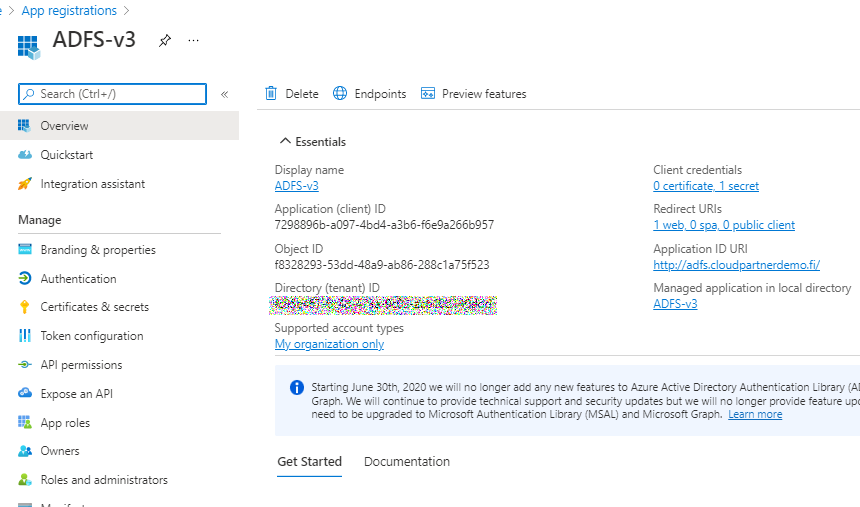Select Token configuration in the menu
Image resolution: width=860 pixels, height=507 pixels.
(91, 336)
